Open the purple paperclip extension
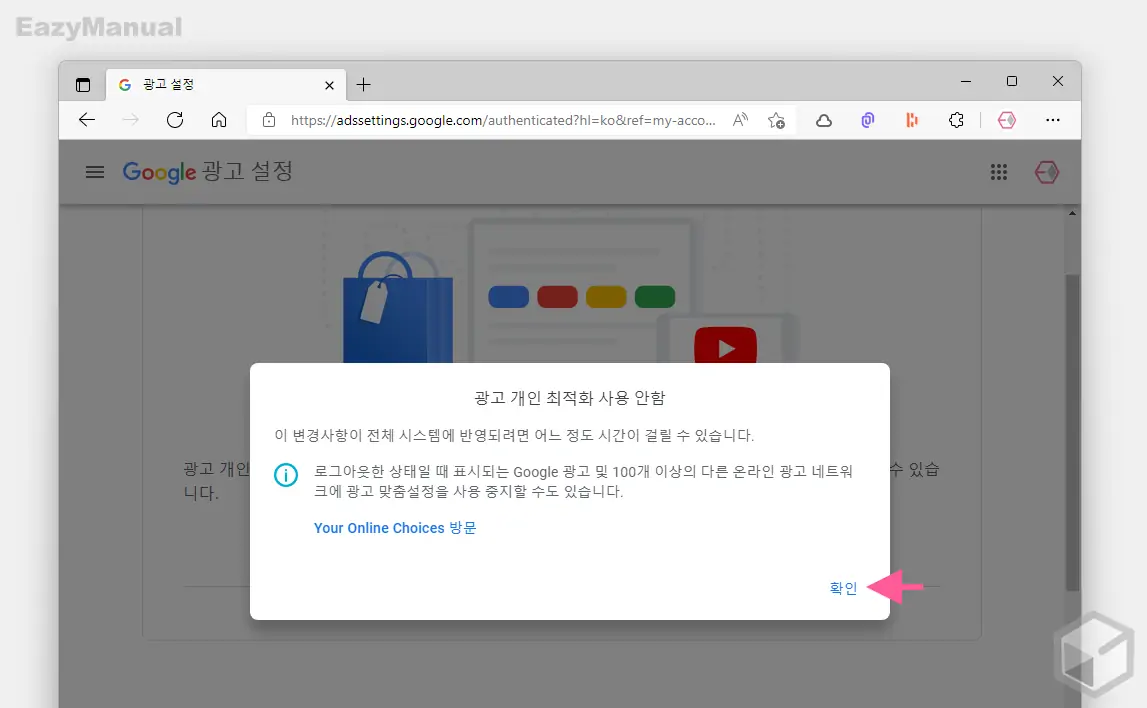1147x708 pixels. (x=868, y=120)
